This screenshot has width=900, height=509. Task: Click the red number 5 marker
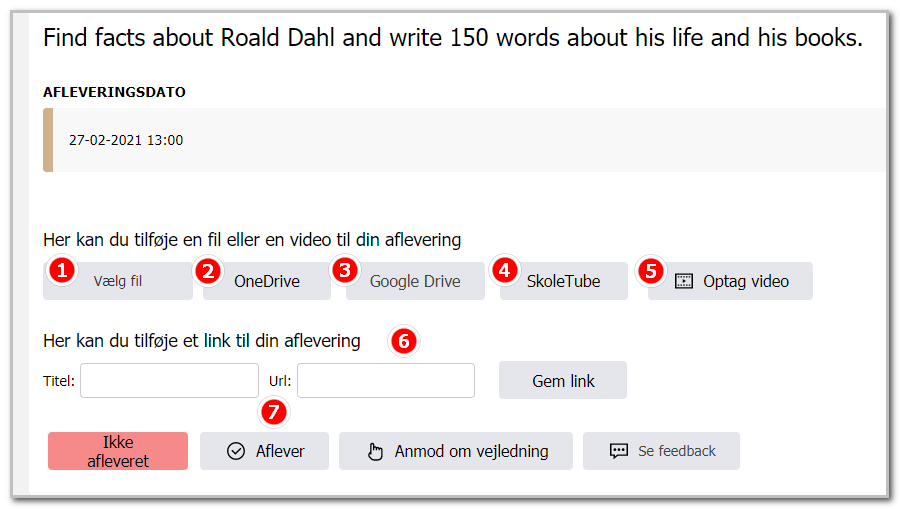(x=651, y=271)
